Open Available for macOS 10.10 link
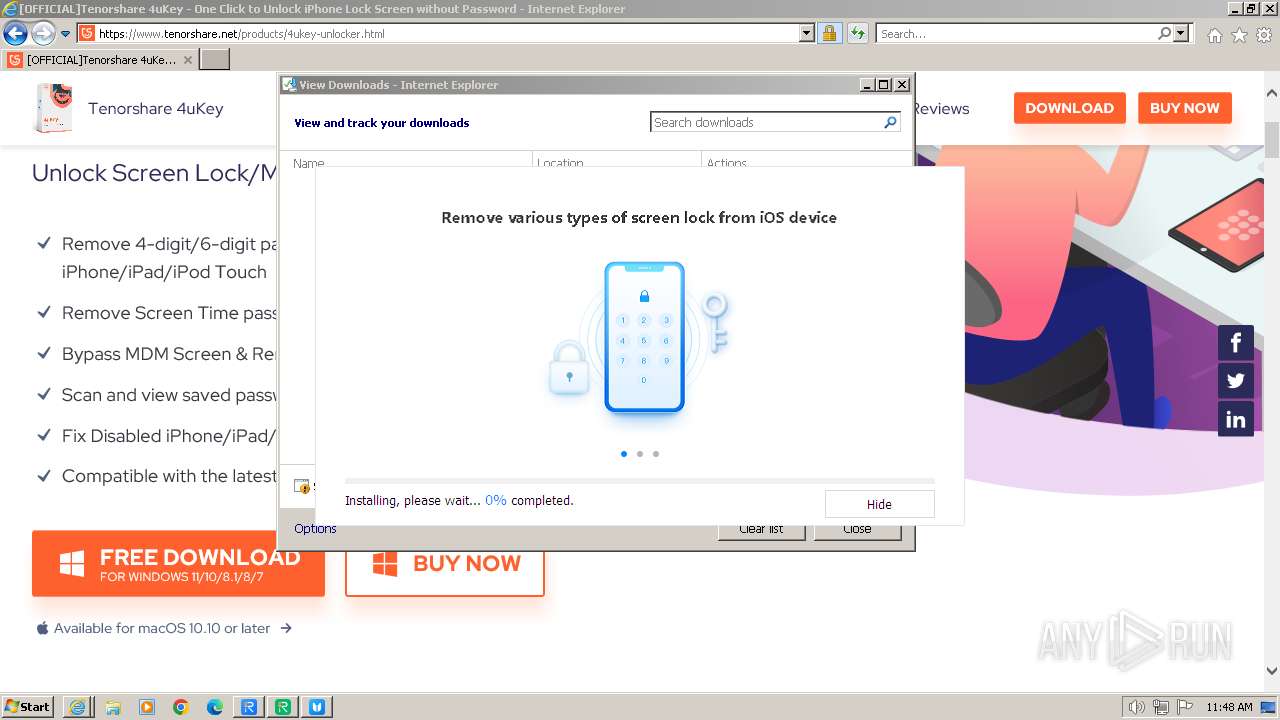The height and width of the screenshot is (720, 1280). click(x=164, y=628)
